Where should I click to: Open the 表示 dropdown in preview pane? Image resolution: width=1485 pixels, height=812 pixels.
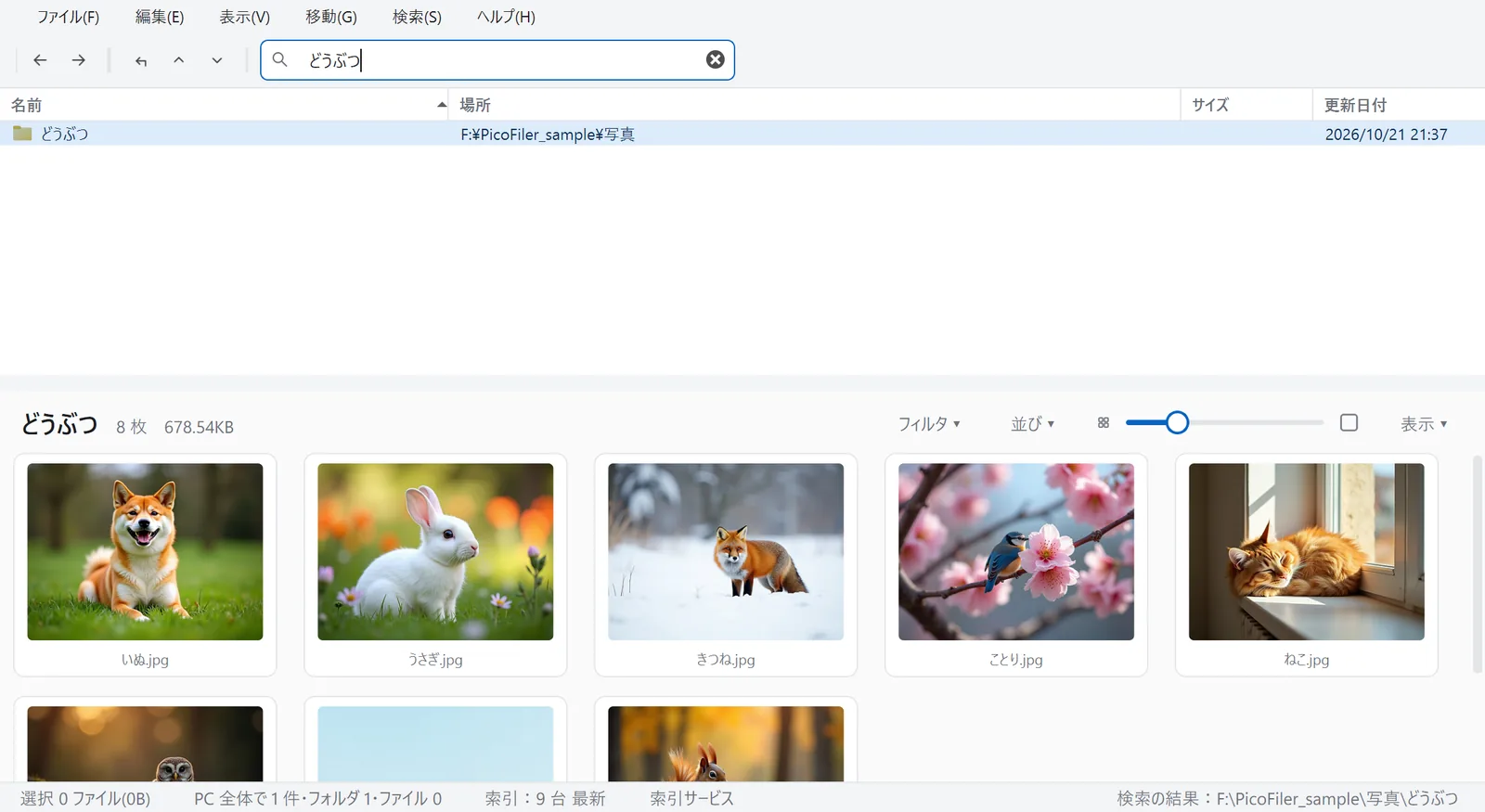(1424, 423)
